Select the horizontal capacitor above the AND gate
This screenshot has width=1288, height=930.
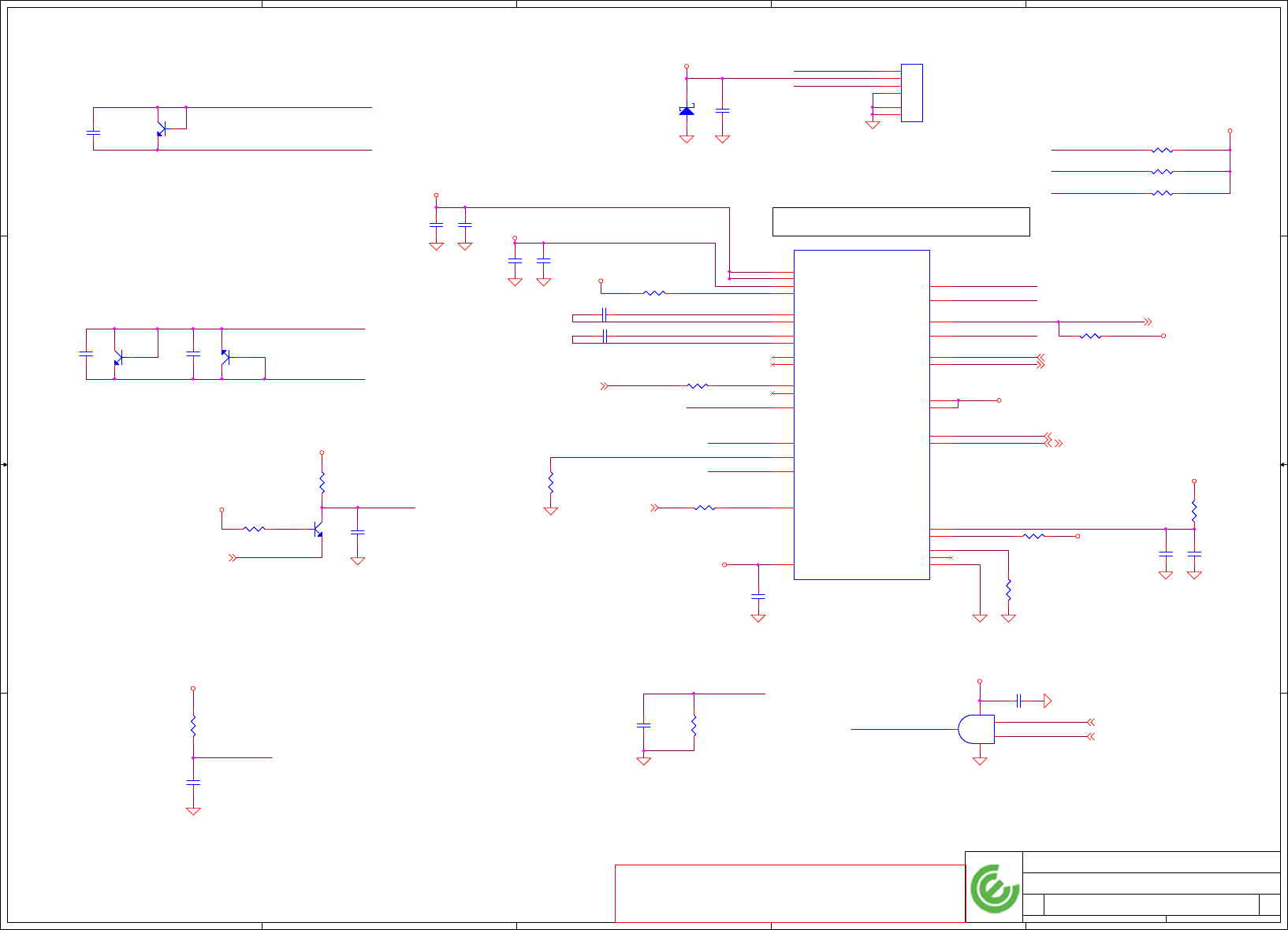click(x=1019, y=701)
